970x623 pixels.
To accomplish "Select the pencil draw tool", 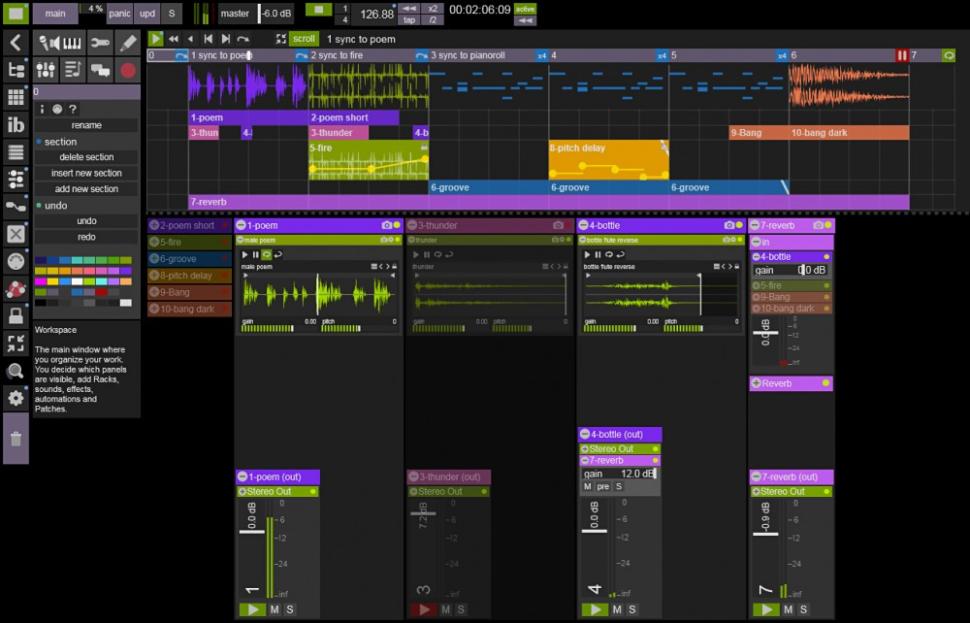I will click(128, 43).
